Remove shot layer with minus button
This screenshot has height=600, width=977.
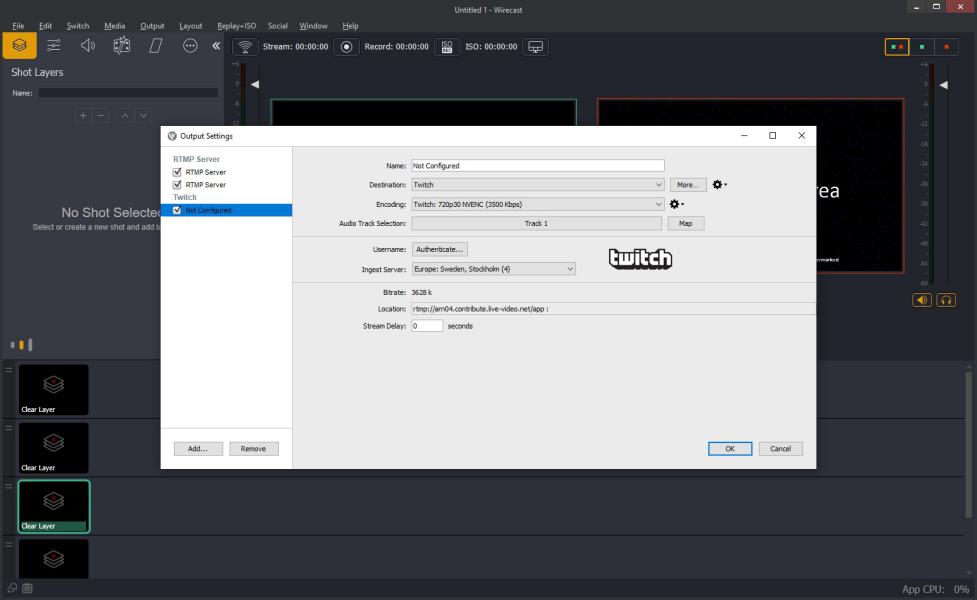100,115
